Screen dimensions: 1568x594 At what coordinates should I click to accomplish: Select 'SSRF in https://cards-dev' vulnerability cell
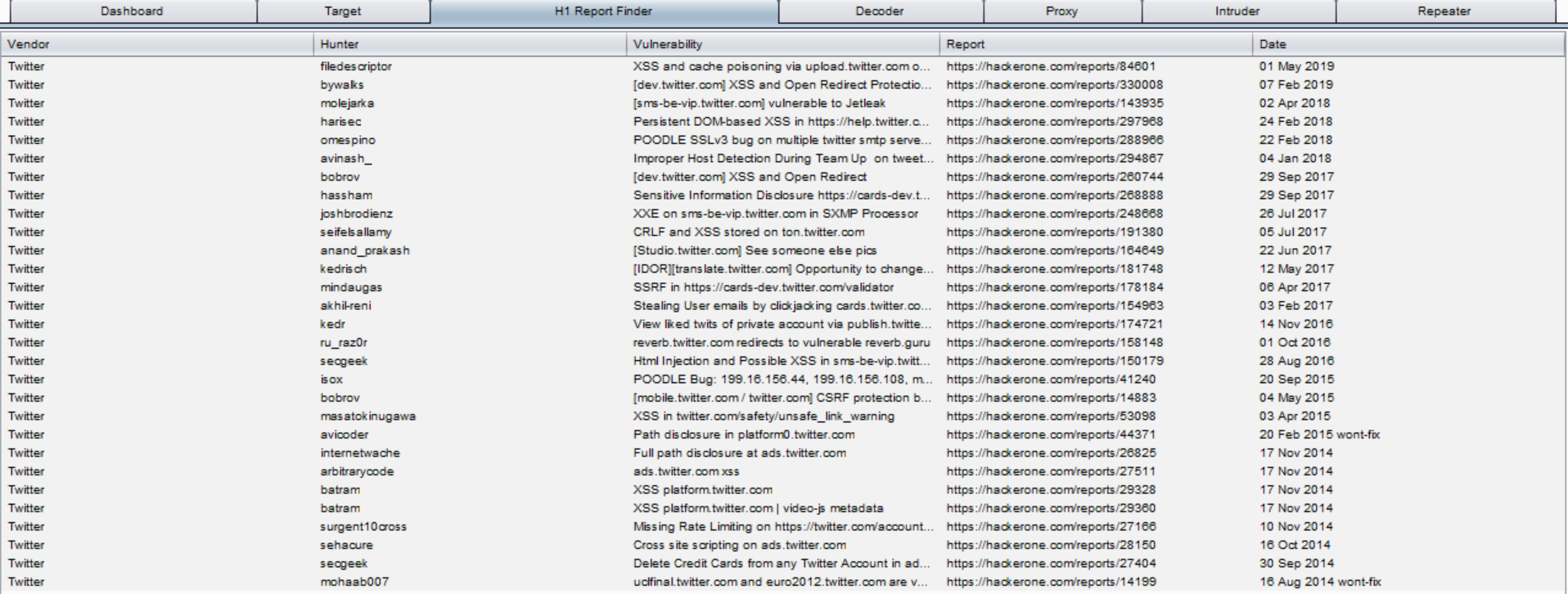pos(783,287)
